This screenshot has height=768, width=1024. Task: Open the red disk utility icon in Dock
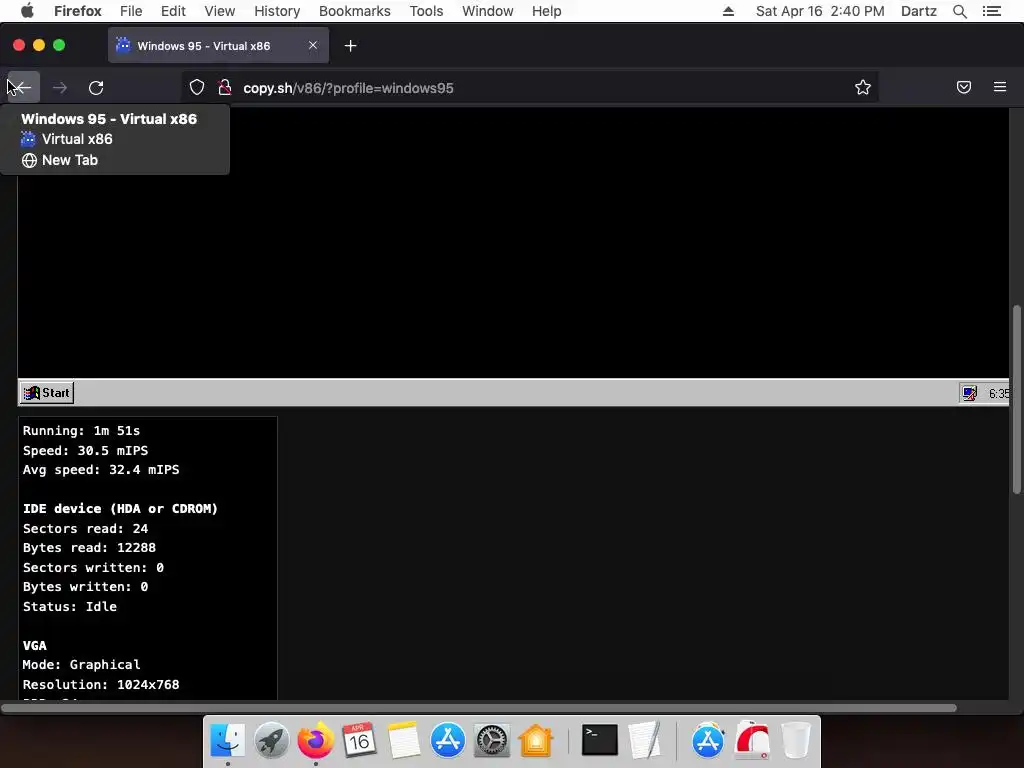click(x=752, y=740)
